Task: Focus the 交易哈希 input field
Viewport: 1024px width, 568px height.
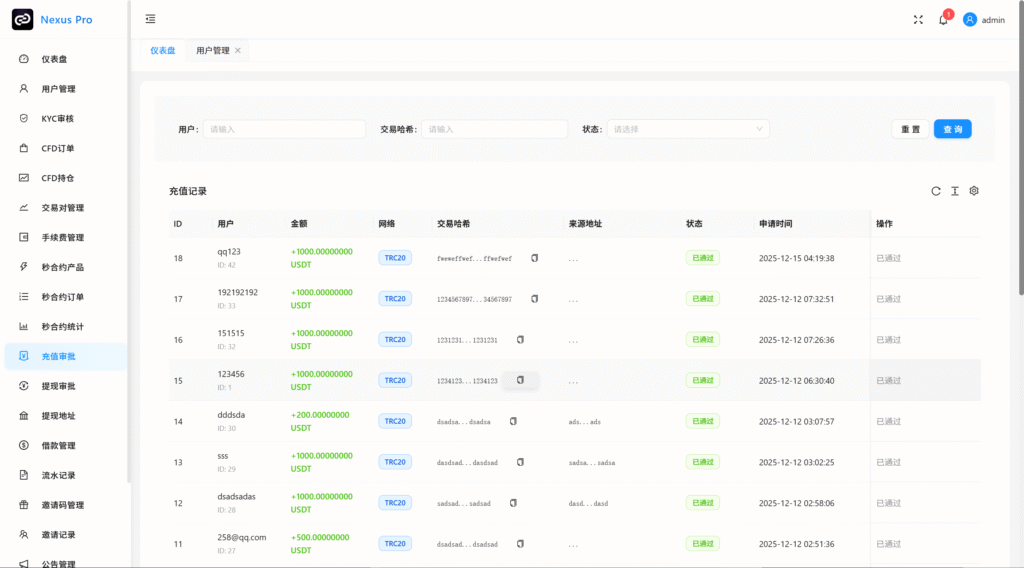Action: coord(494,129)
